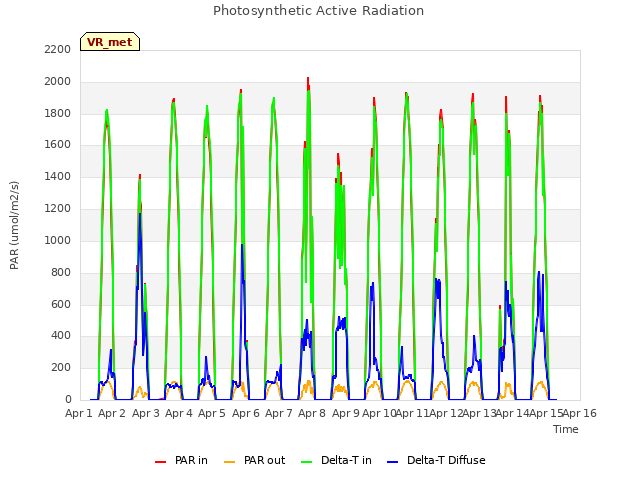Click the Apr 5 x-axis label
The image size is (640, 480).
[x=212, y=413]
